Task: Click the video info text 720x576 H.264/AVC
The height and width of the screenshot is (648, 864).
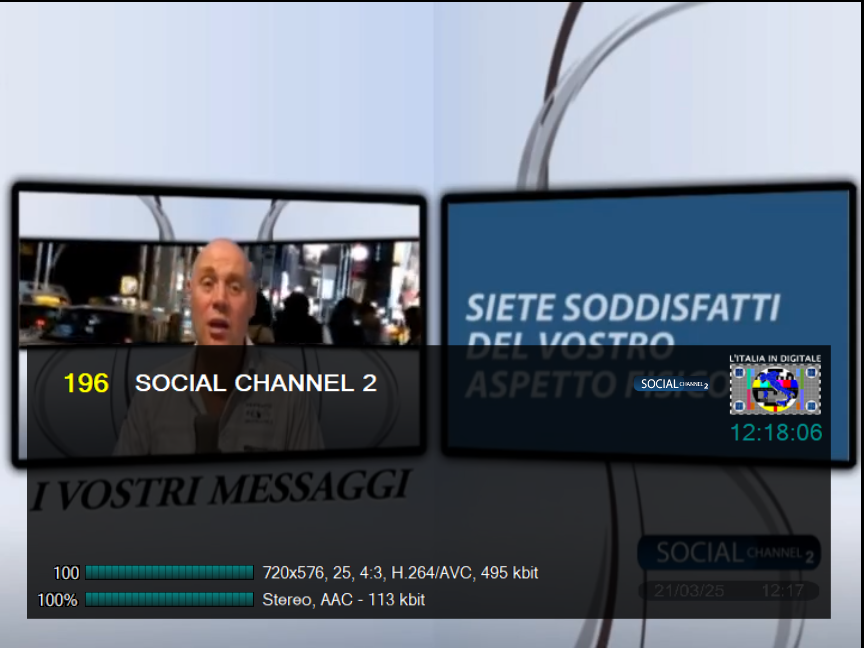Action: point(400,573)
